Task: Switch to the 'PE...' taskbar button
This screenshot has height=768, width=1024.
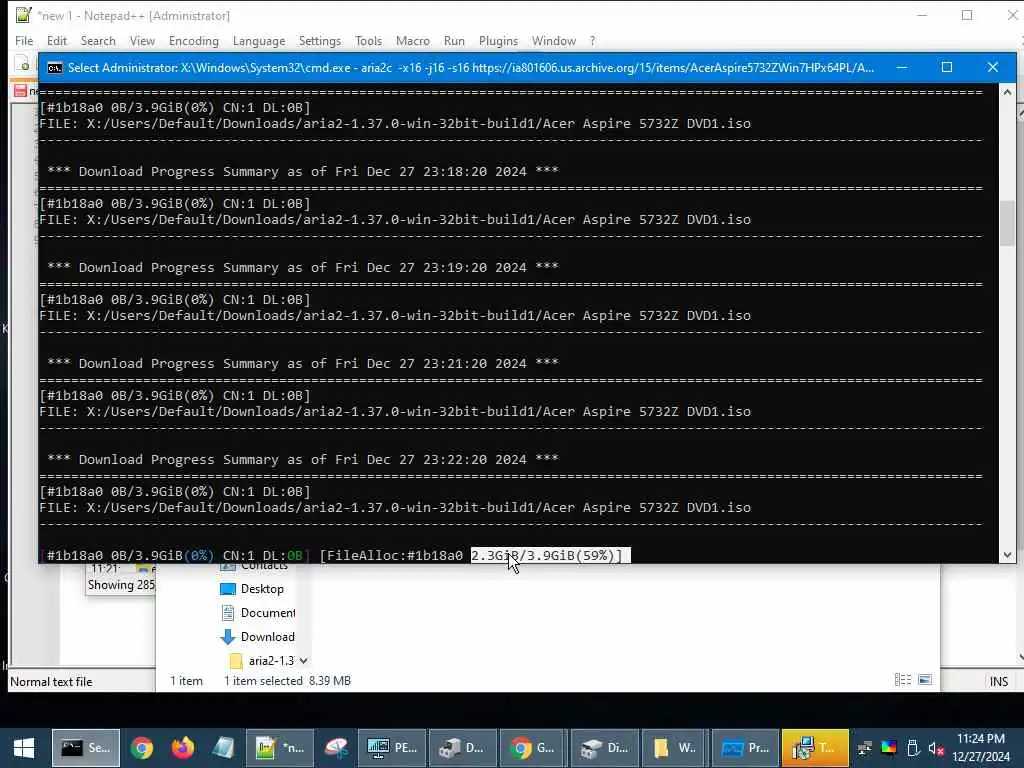Action: tap(392, 748)
